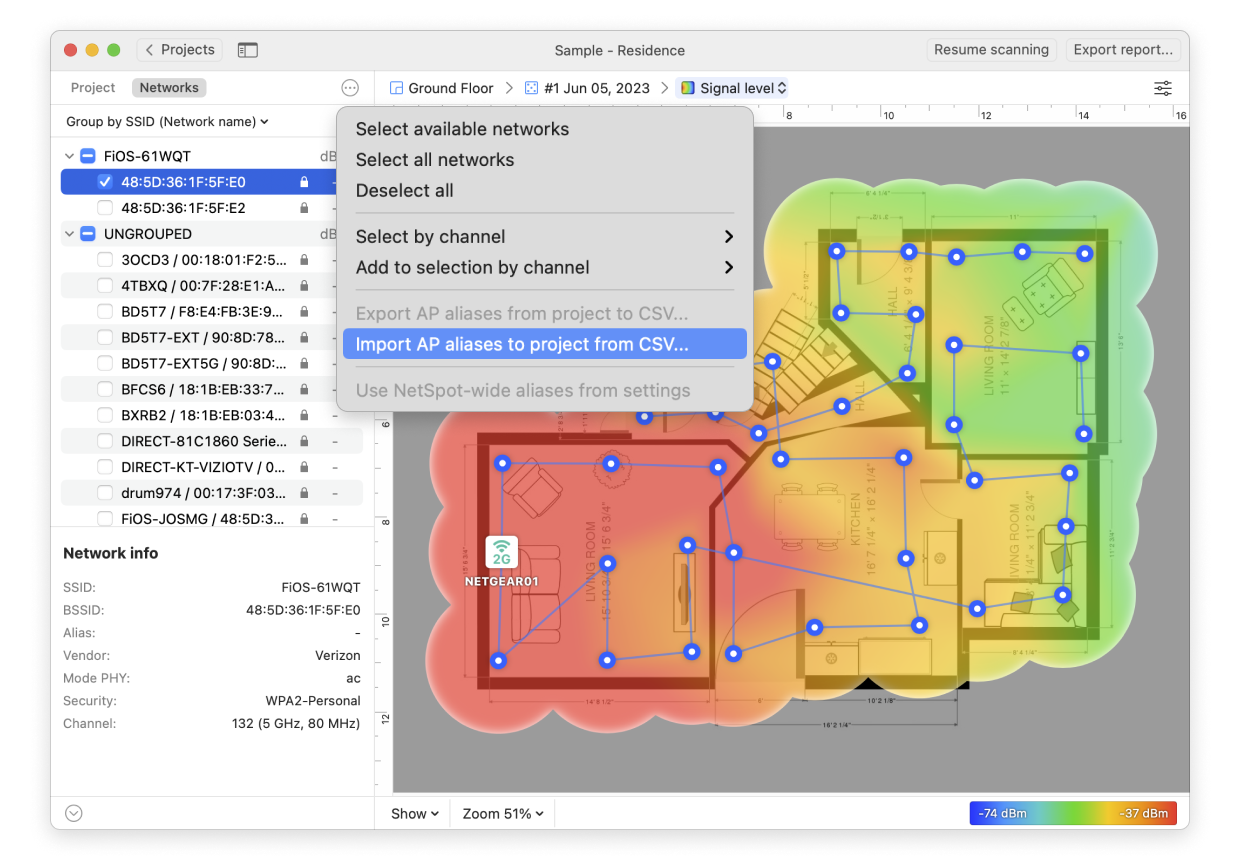This screenshot has height=860, width=1240.
Task: Click the Resume scanning button
Action: click(x=991, y=50)
